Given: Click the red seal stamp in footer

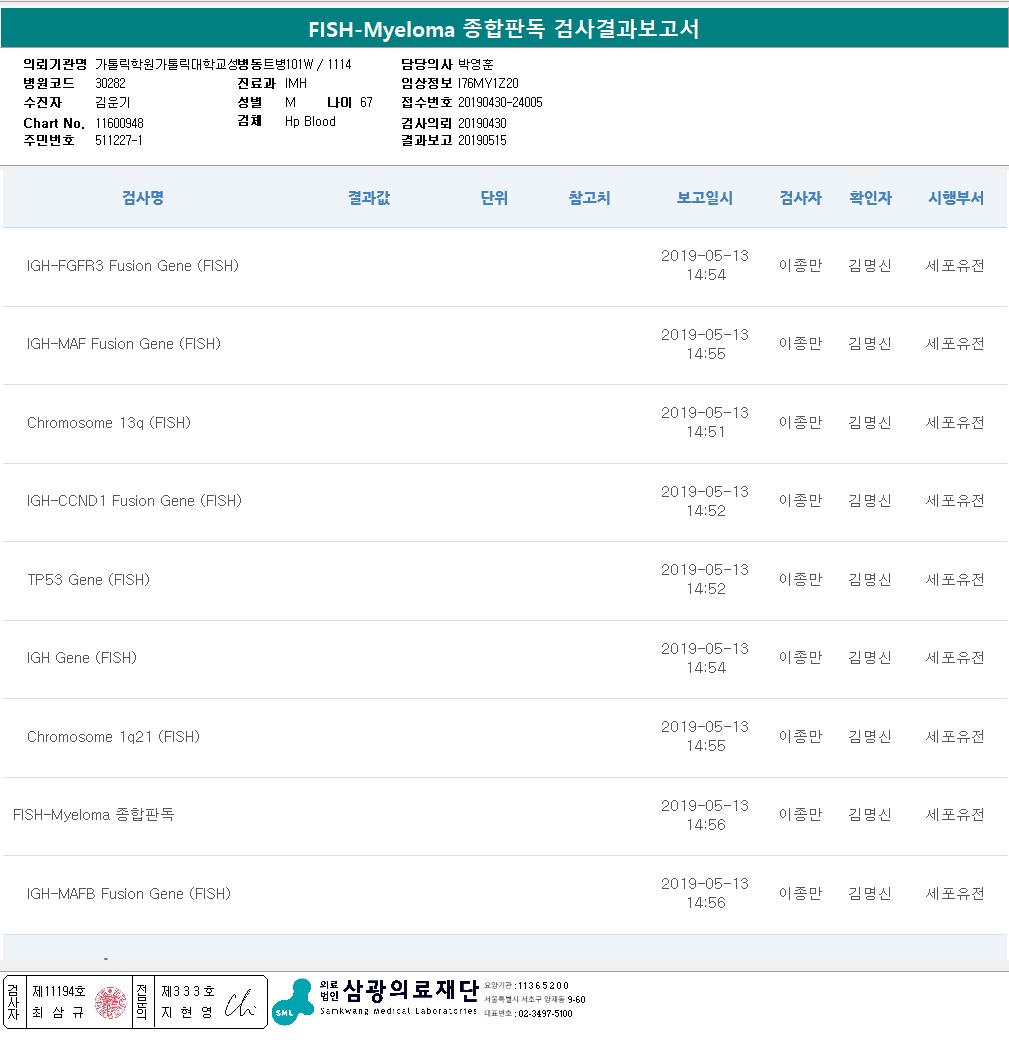Looking at the screenshot, I should (111, 1002).
